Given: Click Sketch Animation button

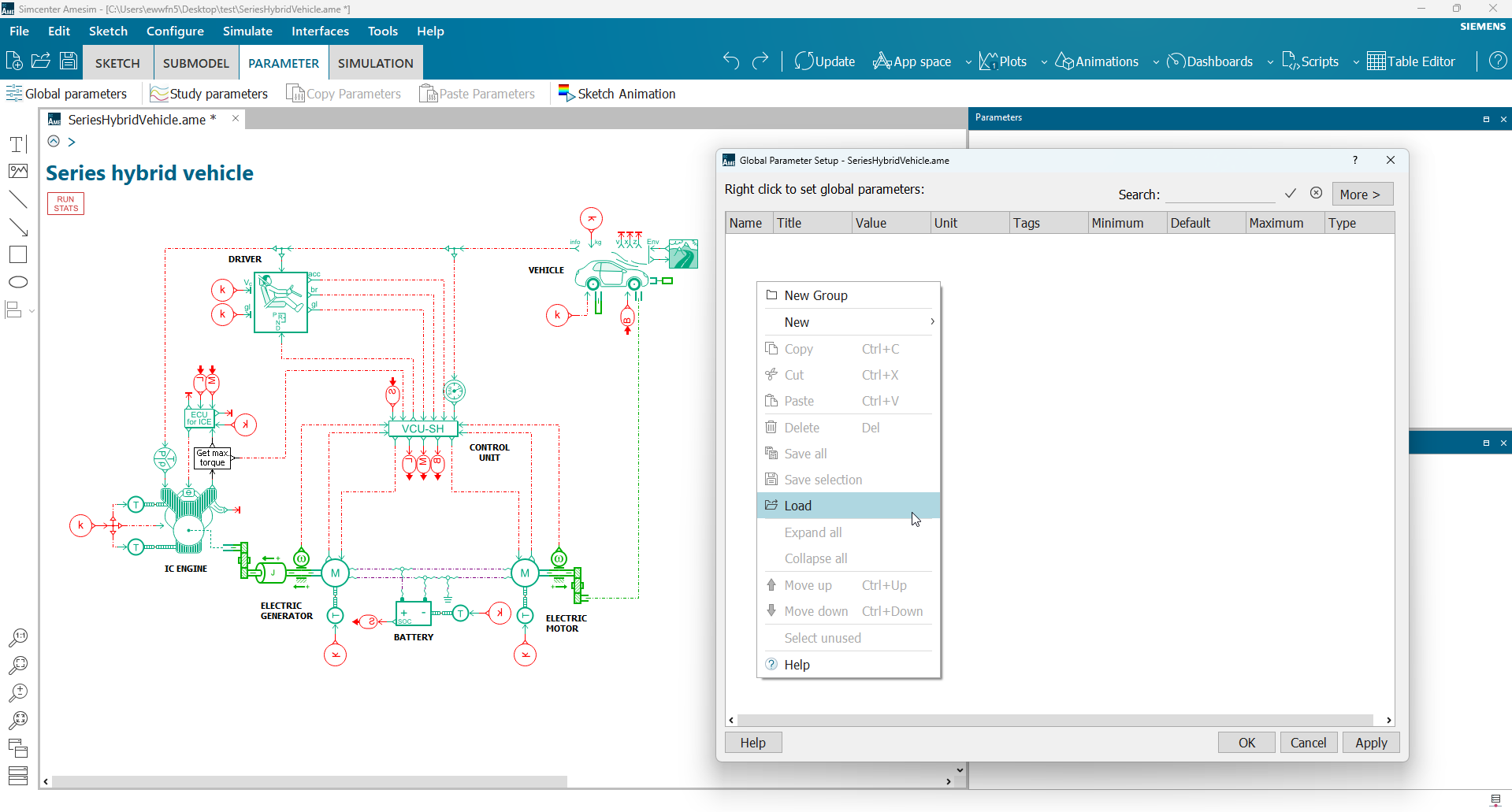Looking at the screenshot, I should coord(617,94).
